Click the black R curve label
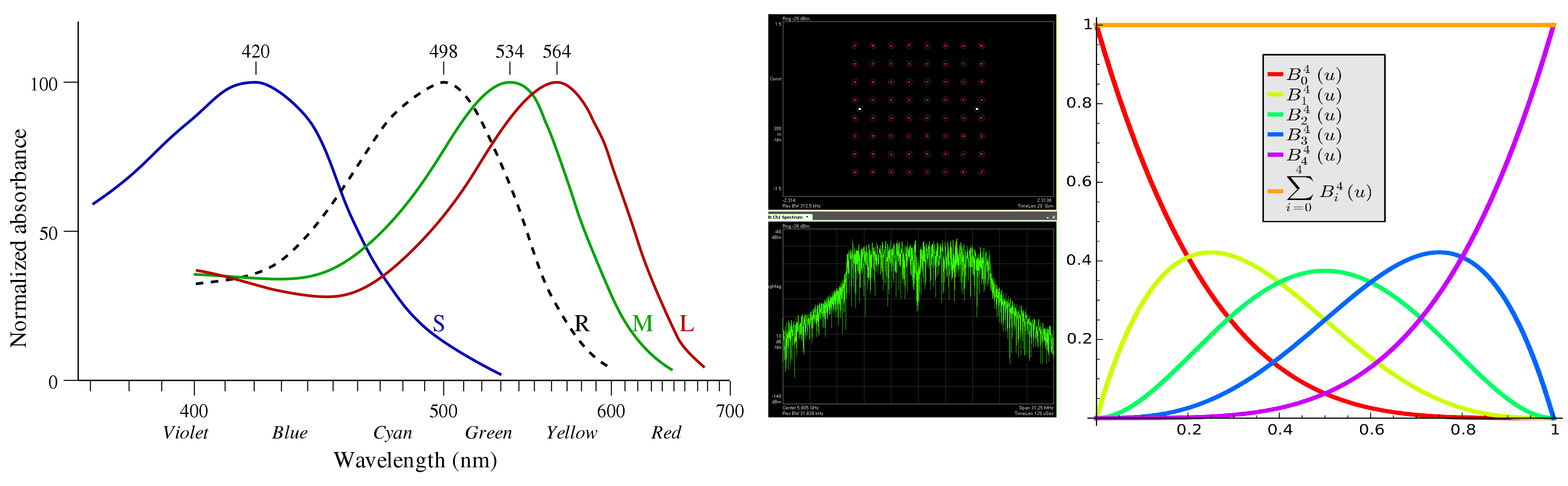The image size is (1568, 486). click(582, 324)
